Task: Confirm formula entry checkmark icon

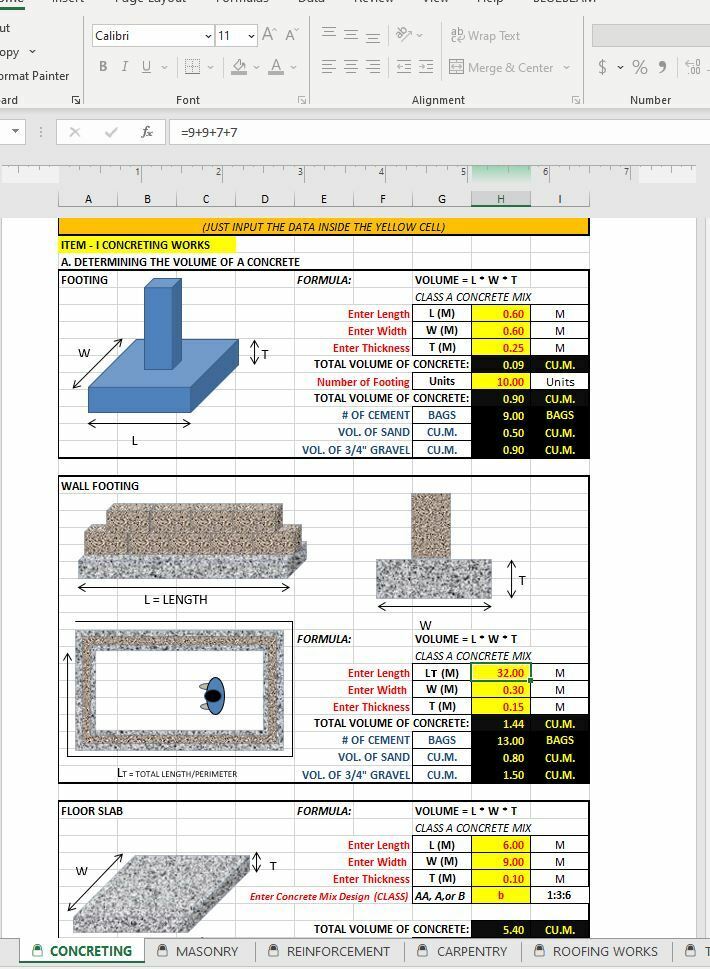Action: tap(111, 132)
